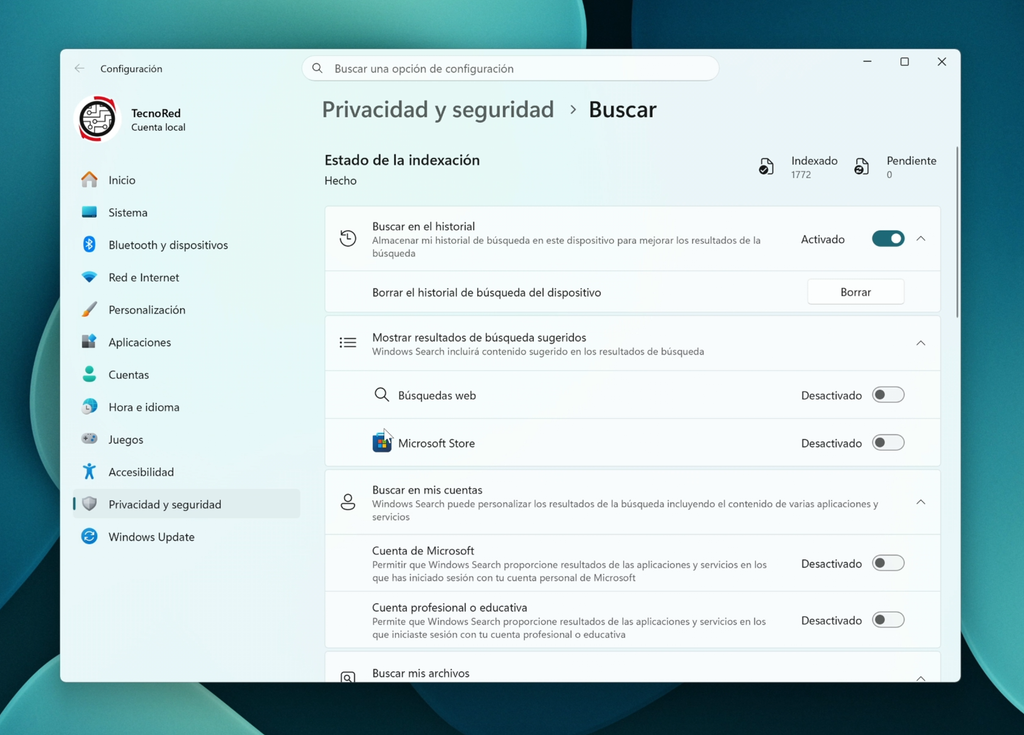Click the history clock icon beside Buscar en el historial
Viewport: 1024px width, 735px height.
pos(348,239)
